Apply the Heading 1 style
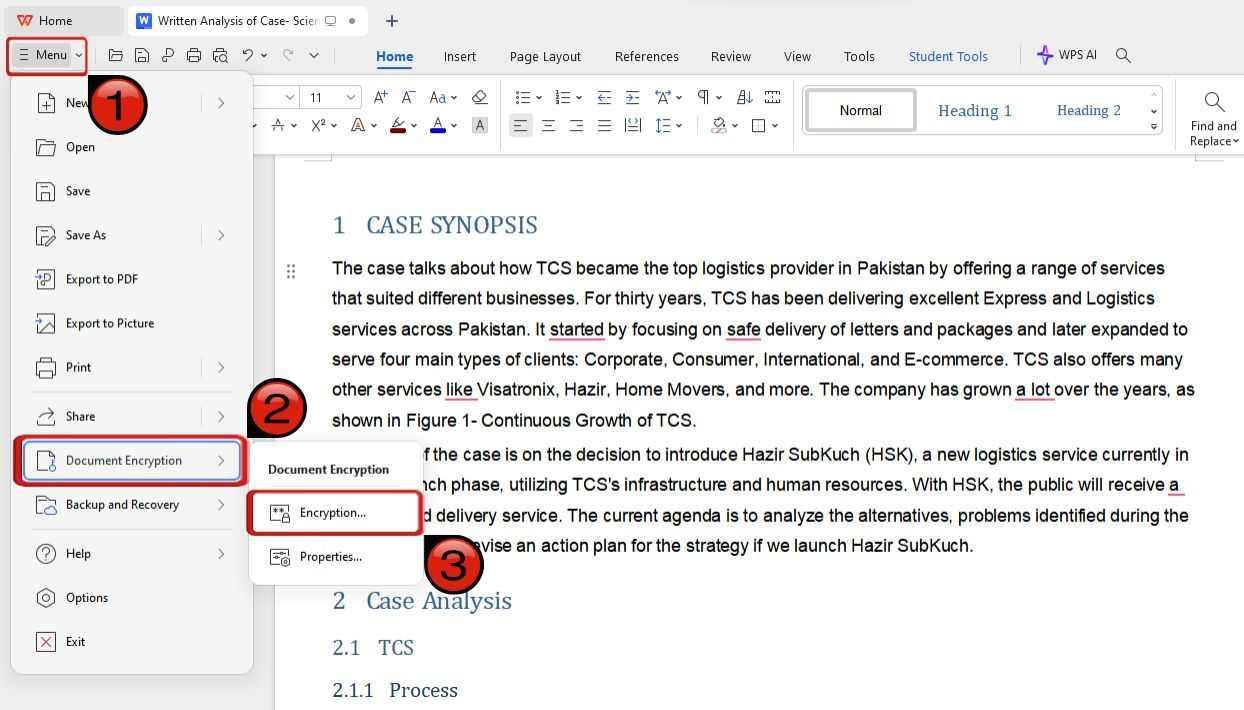Screen dimensions: 1244x710 tap(975, 110)
